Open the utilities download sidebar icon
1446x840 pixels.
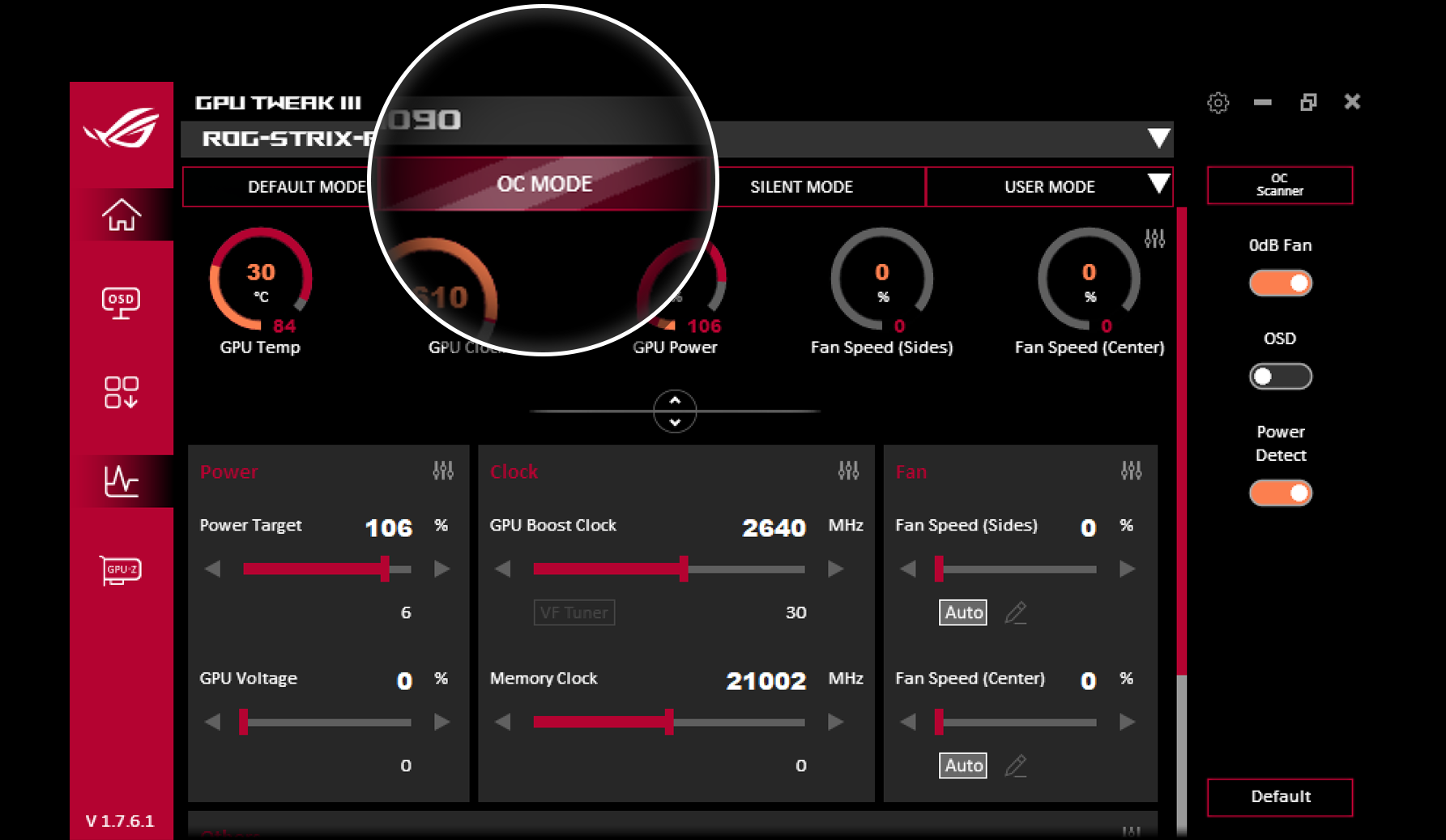[122, 392]
